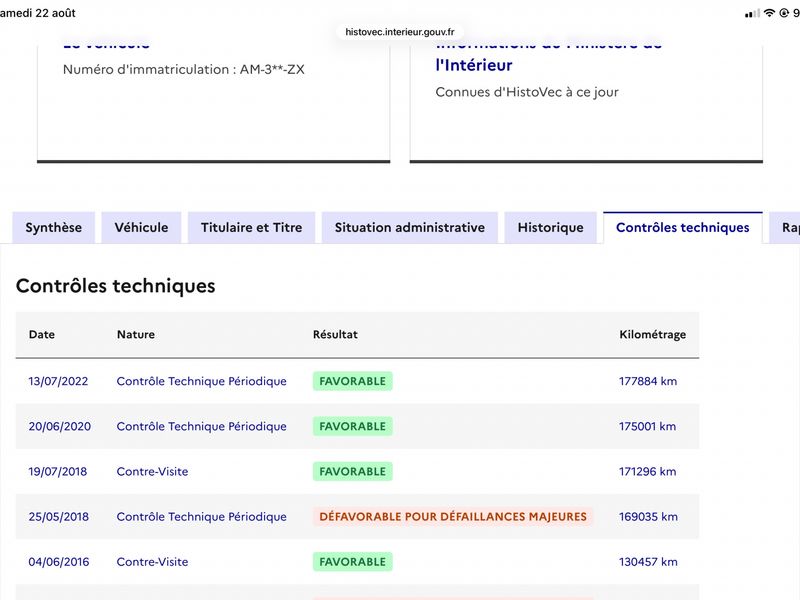Open the Titulaire et Titre tab
The height and width of the screenshot is (600, 800).
[x=252, y=228]
